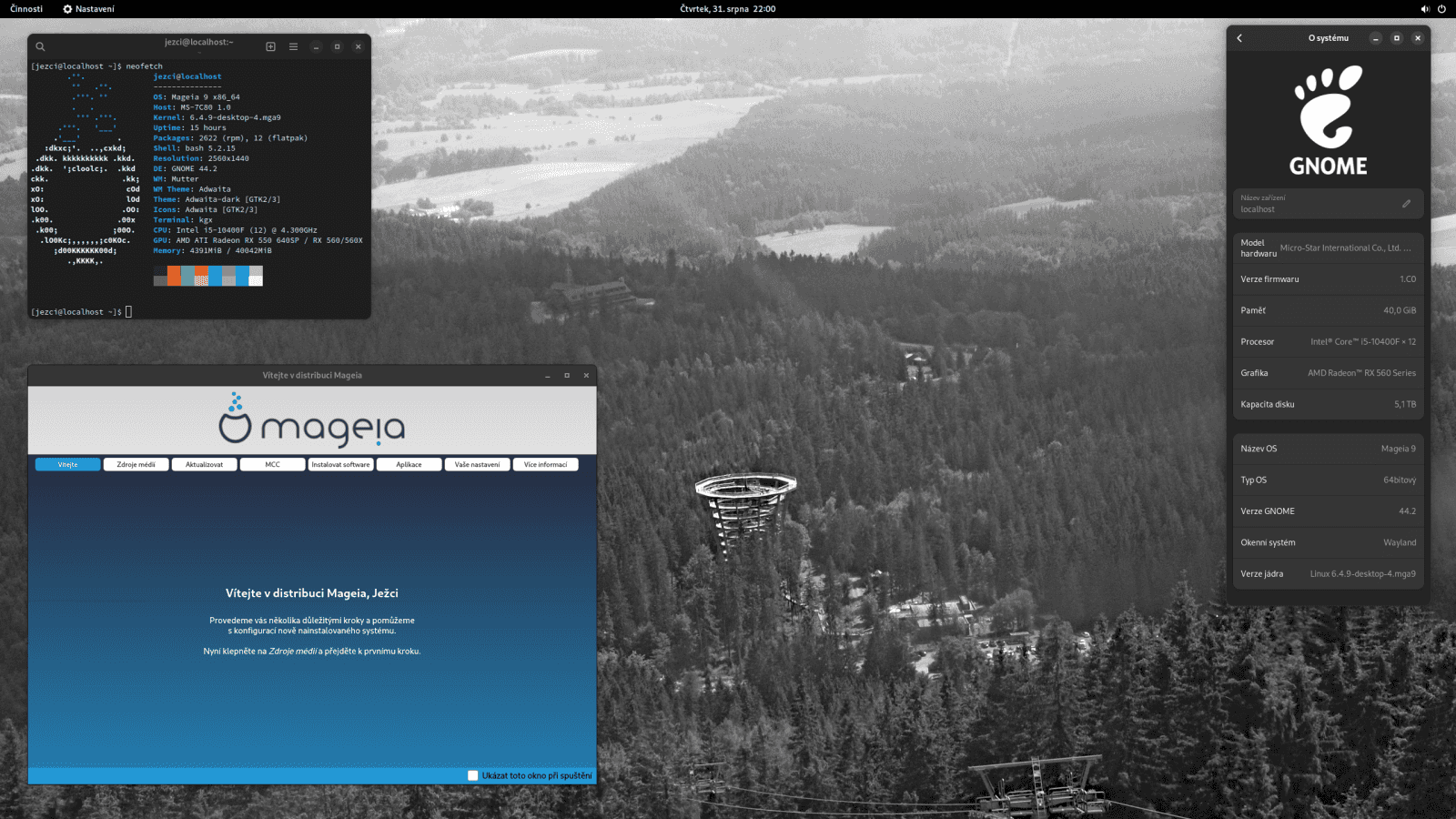Click the neofetch Kernel line

pos(217,117)
